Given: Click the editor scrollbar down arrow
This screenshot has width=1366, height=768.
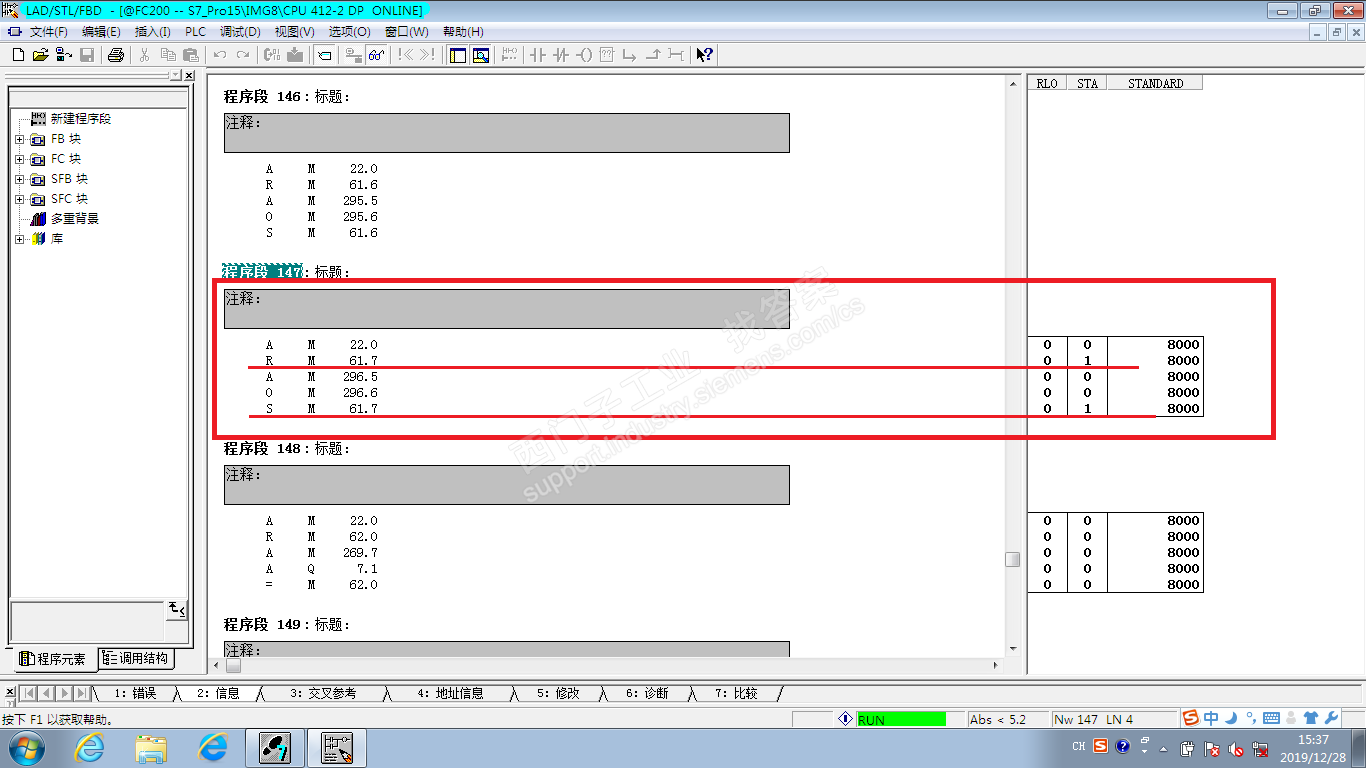Looking at the screenshot, I should pyautogui.click(x=1013, y=649).
